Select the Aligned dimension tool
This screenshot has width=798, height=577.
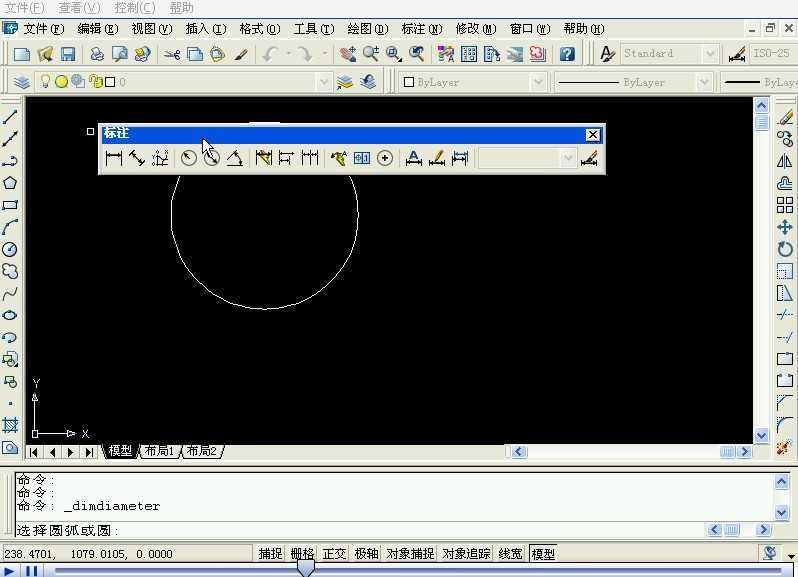137,158
